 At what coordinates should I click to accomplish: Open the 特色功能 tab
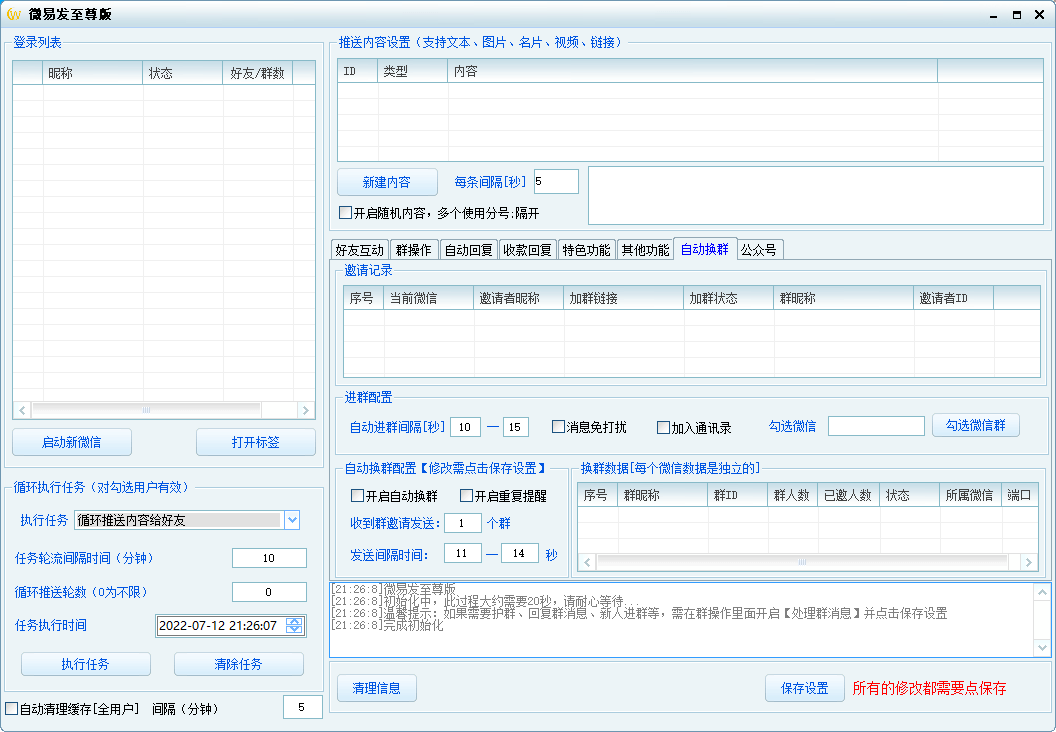[586, 250]
